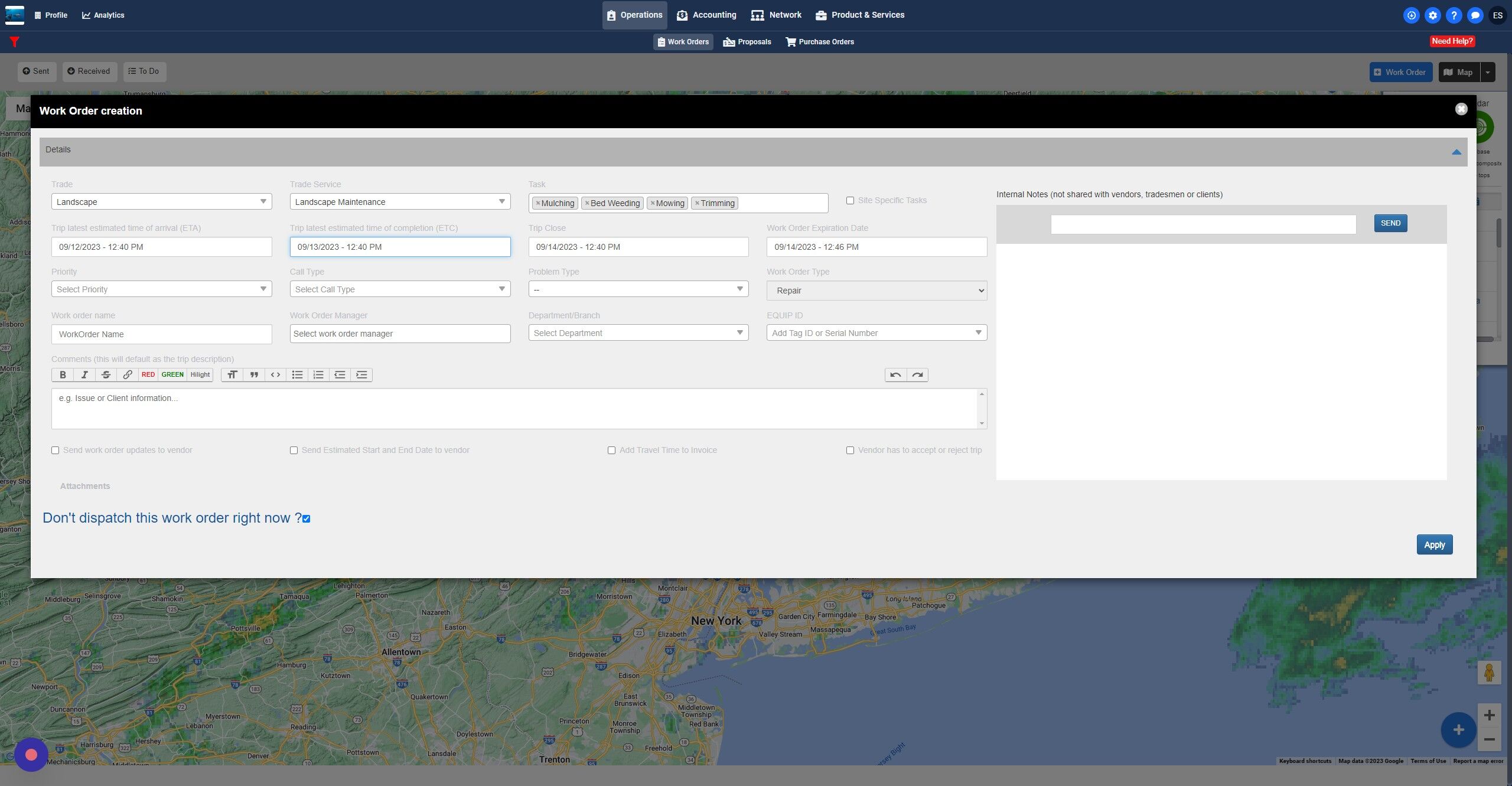Click the red filter funnel icon

pos(15,42)
